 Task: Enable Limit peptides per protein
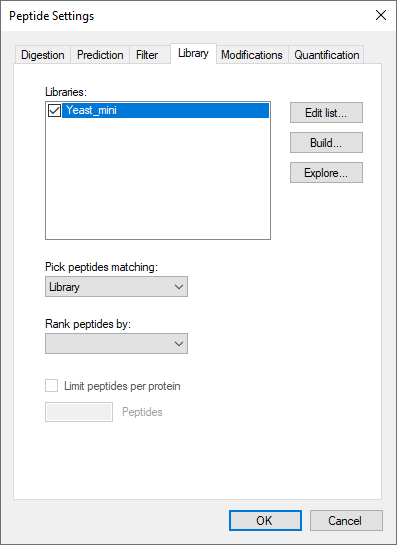tap(51, 386)
